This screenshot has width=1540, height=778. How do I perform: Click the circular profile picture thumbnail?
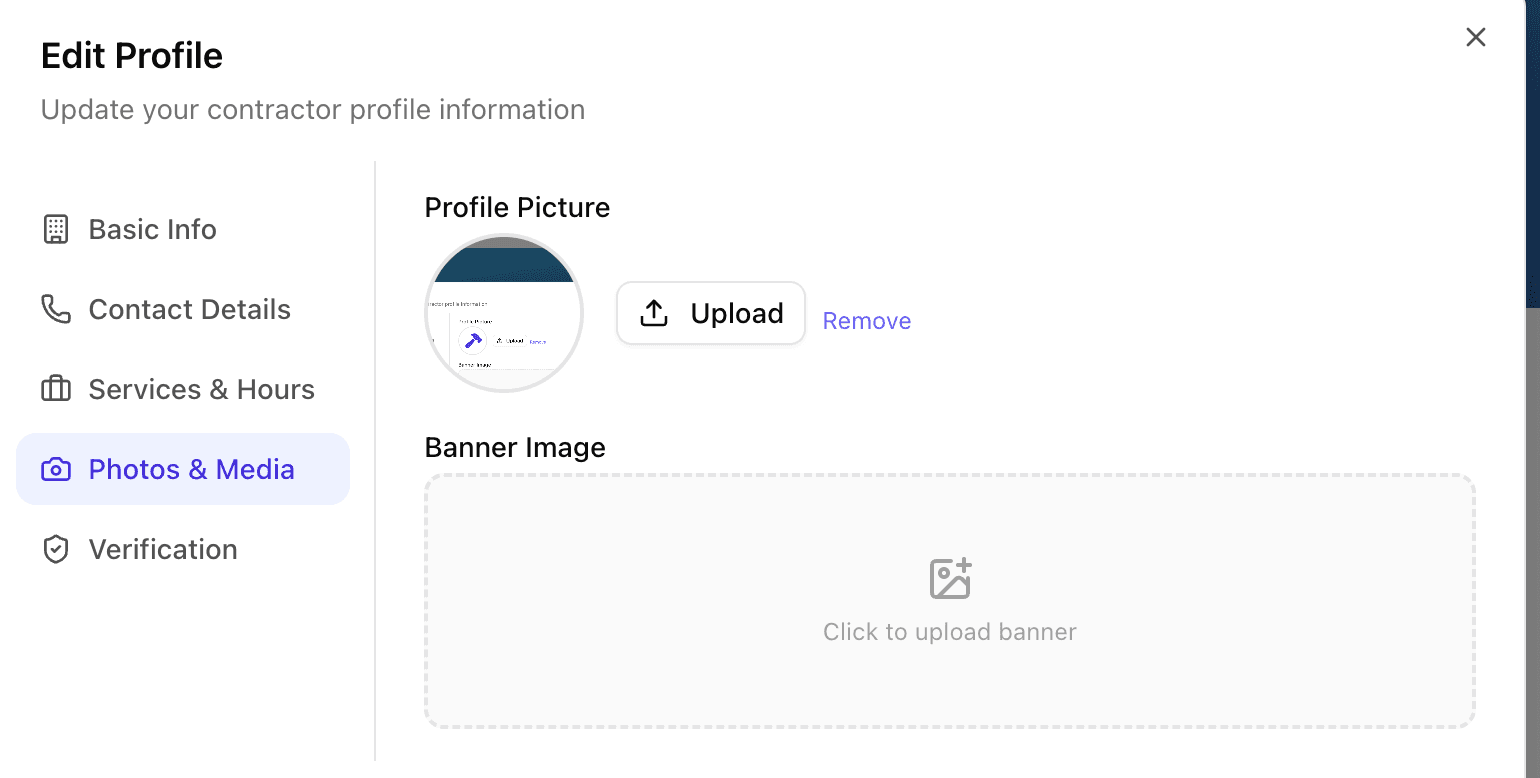504,313
